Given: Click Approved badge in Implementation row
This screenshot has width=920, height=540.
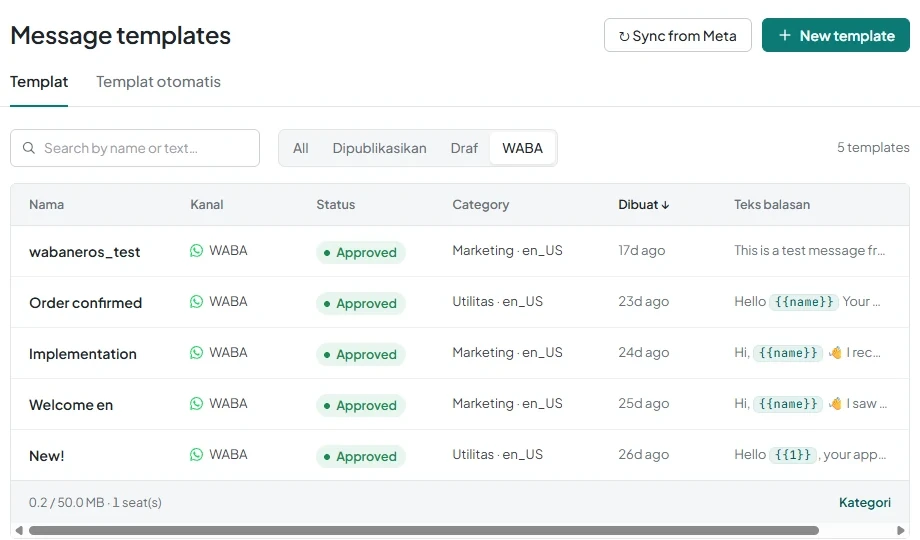Looking at the screenshot, I should 361,355.
